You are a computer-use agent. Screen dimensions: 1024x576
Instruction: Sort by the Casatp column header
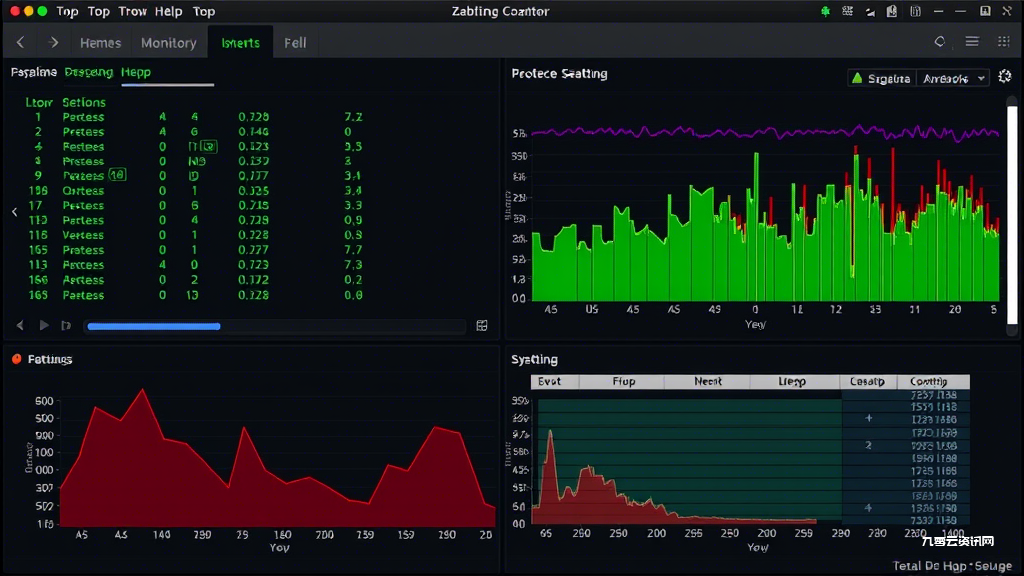pos(868,381)
